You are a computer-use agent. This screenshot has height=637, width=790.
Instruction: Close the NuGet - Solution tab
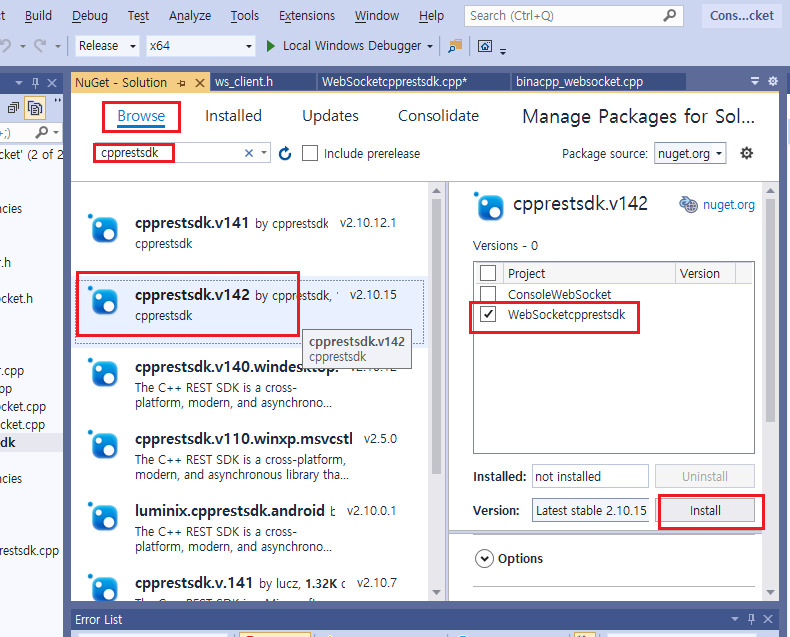click(x=200, y=83)
